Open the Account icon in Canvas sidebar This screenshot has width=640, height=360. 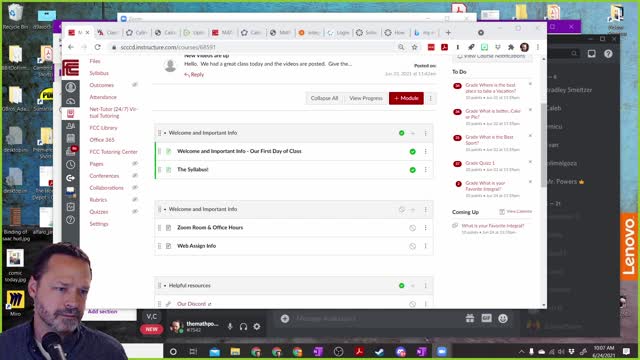(x=71, y=87)
